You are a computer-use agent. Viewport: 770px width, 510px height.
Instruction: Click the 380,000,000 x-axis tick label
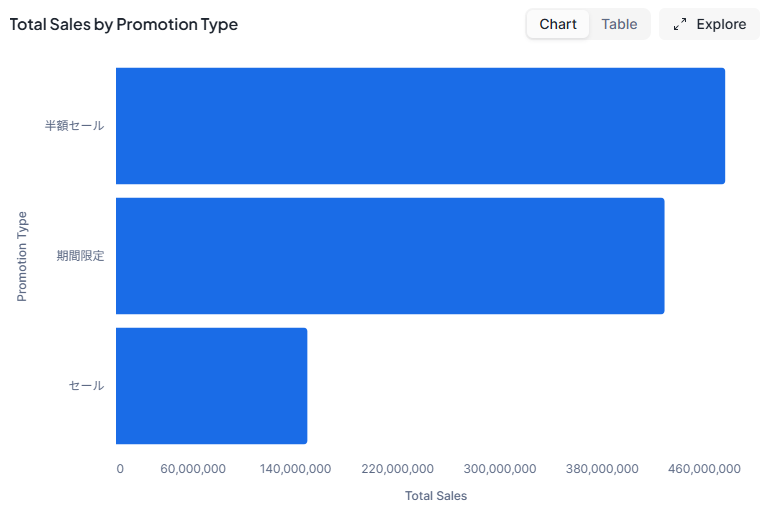coord(602,469)
